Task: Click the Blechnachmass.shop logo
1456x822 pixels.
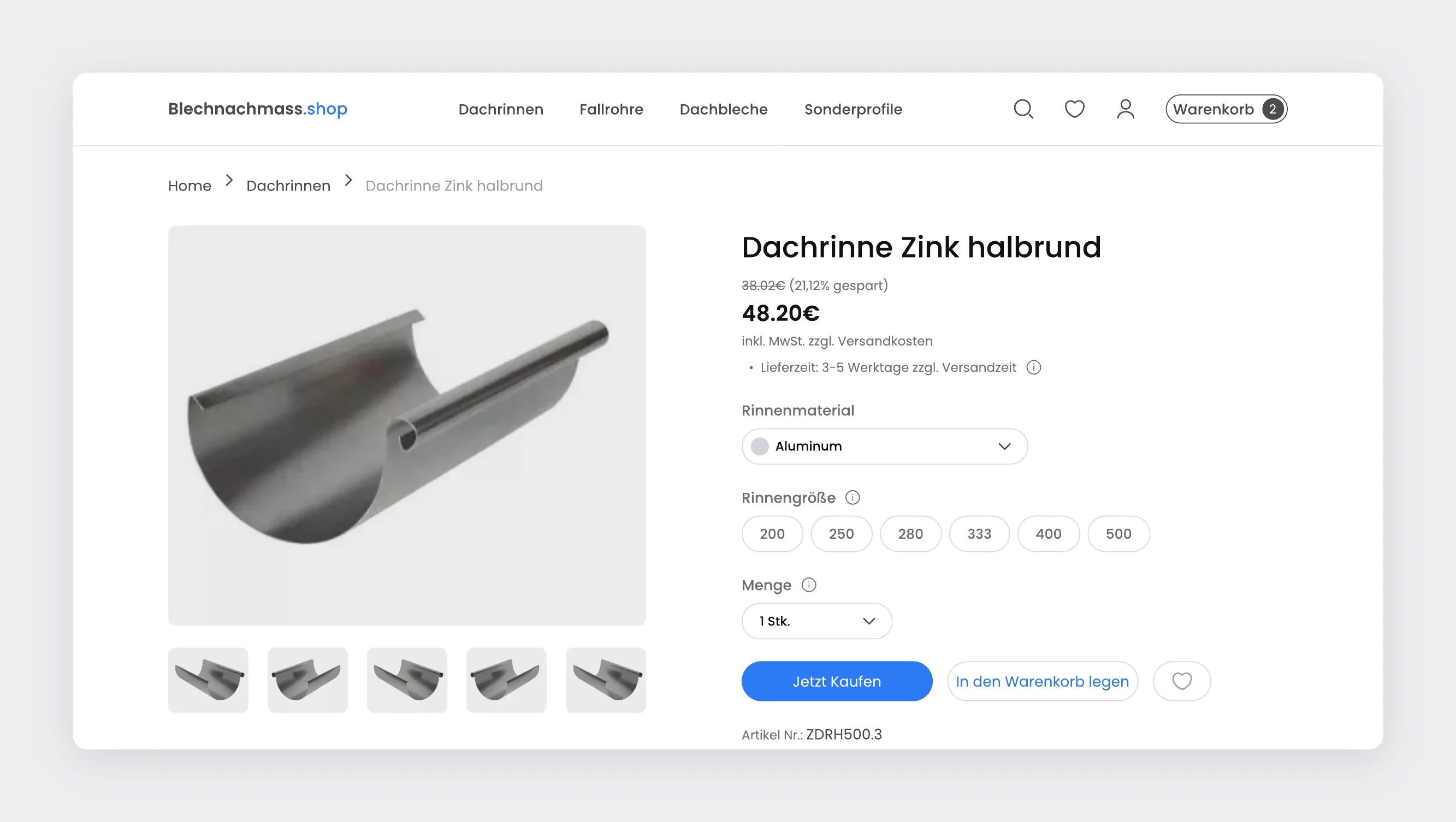Action: [x=258, y=109]
